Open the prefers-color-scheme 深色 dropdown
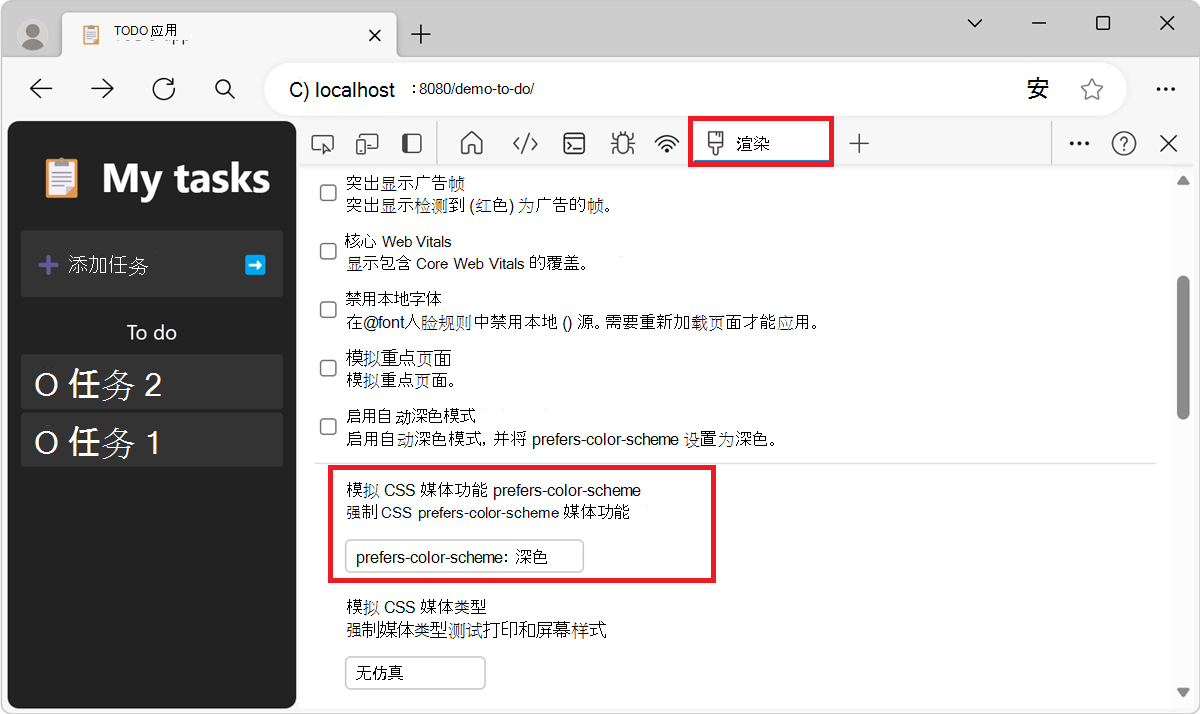Screen dimensions: 1200x714 (463, 556)
